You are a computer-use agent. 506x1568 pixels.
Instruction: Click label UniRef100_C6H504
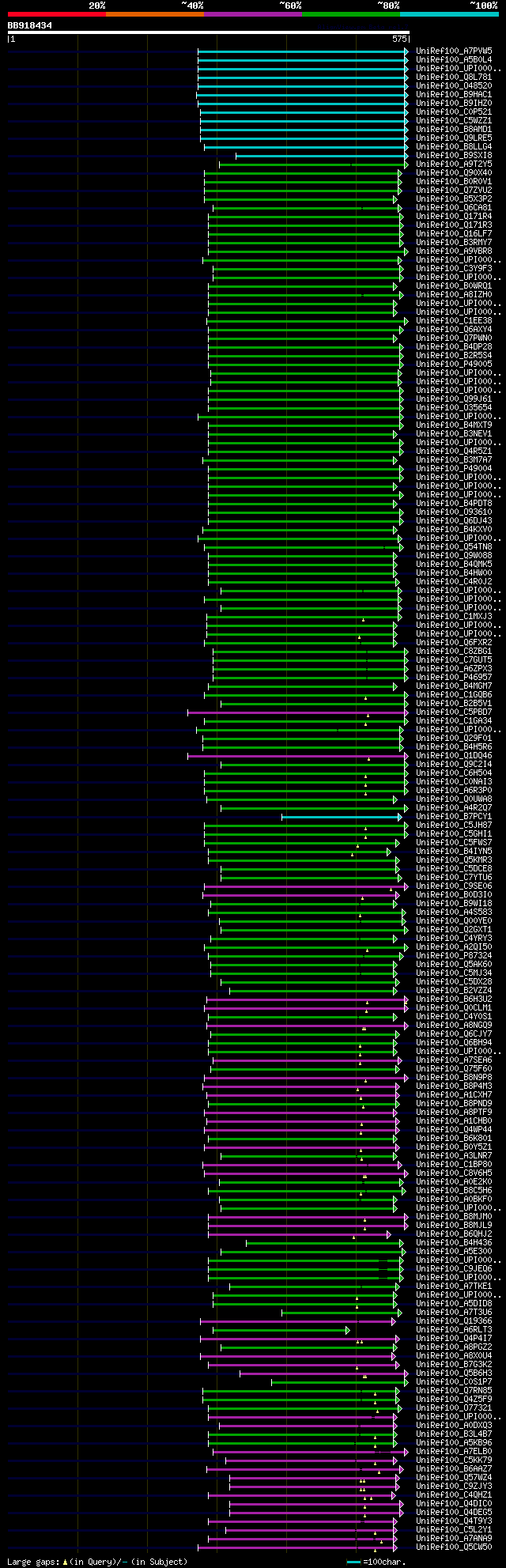[454, 773]
